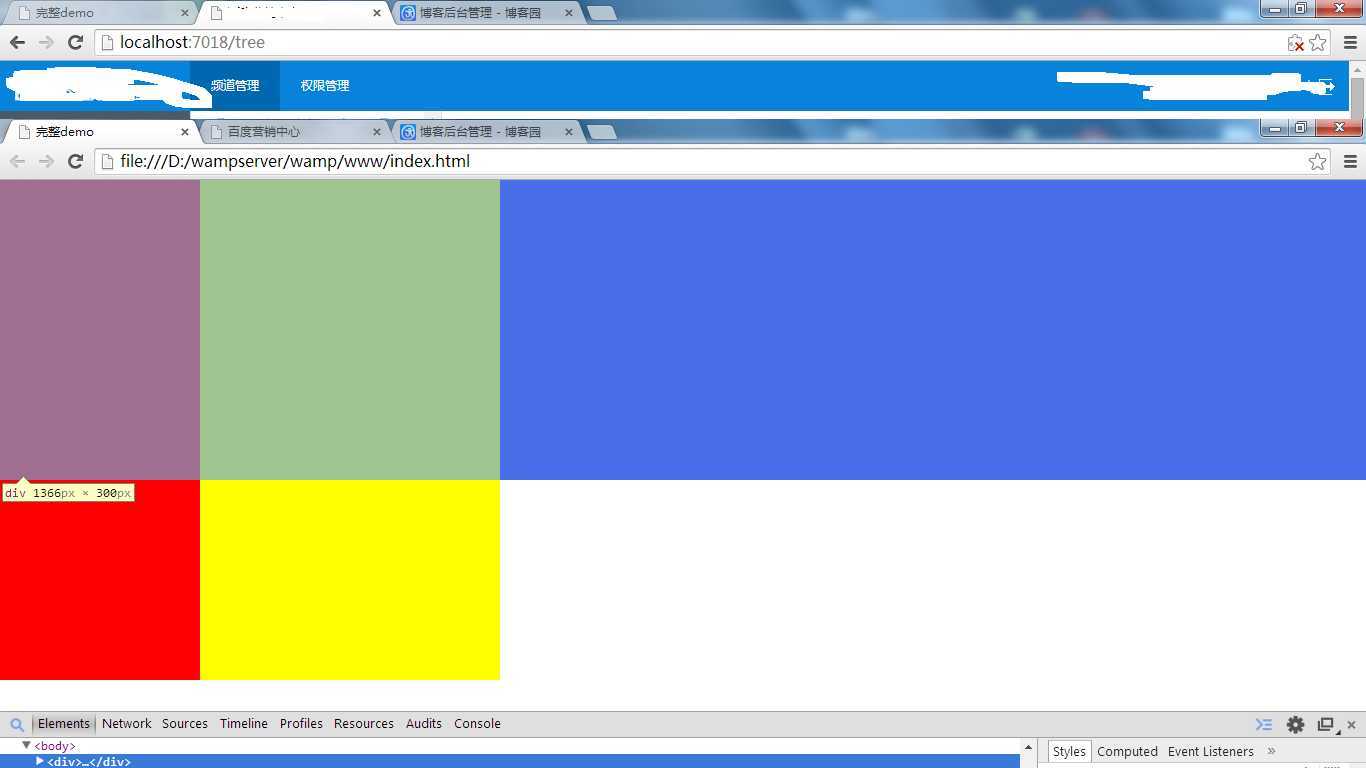Screen dimensions: 1366x768
Task: Select the highlighted div row in Elements
Action: click(510, 761)
